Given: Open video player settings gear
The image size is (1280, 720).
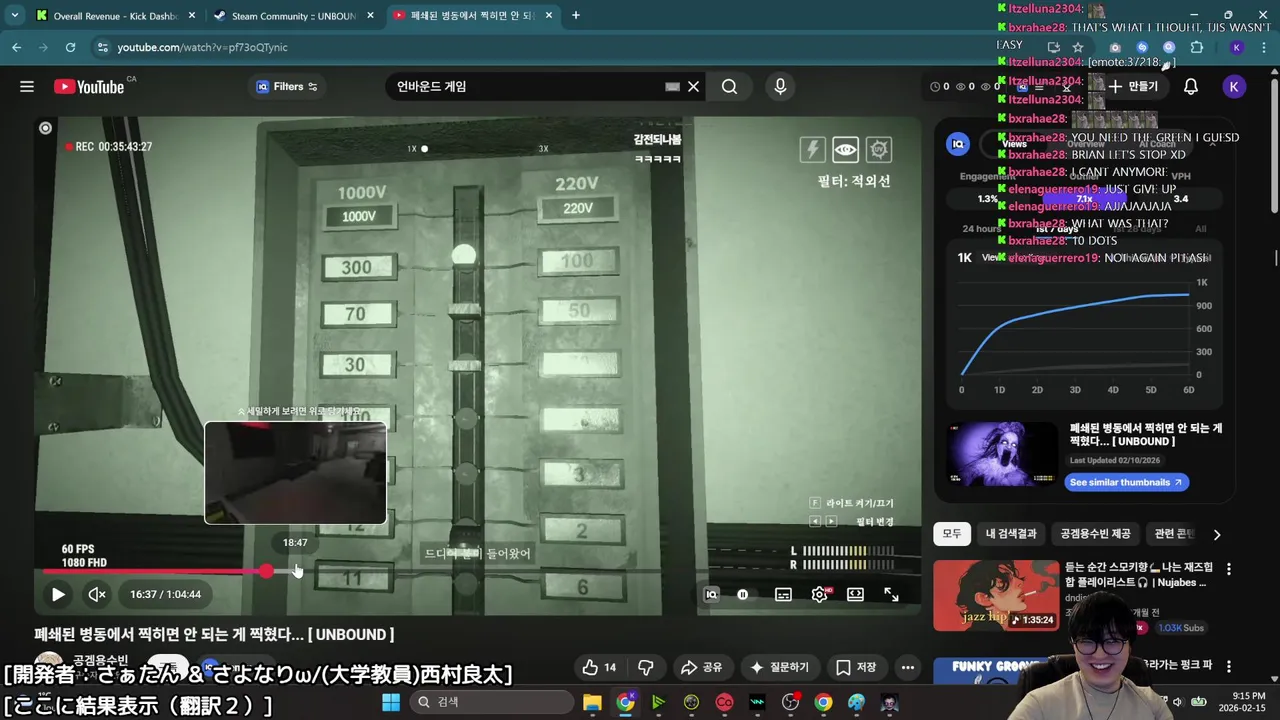Looking at the screenshot, I should 819,594.
